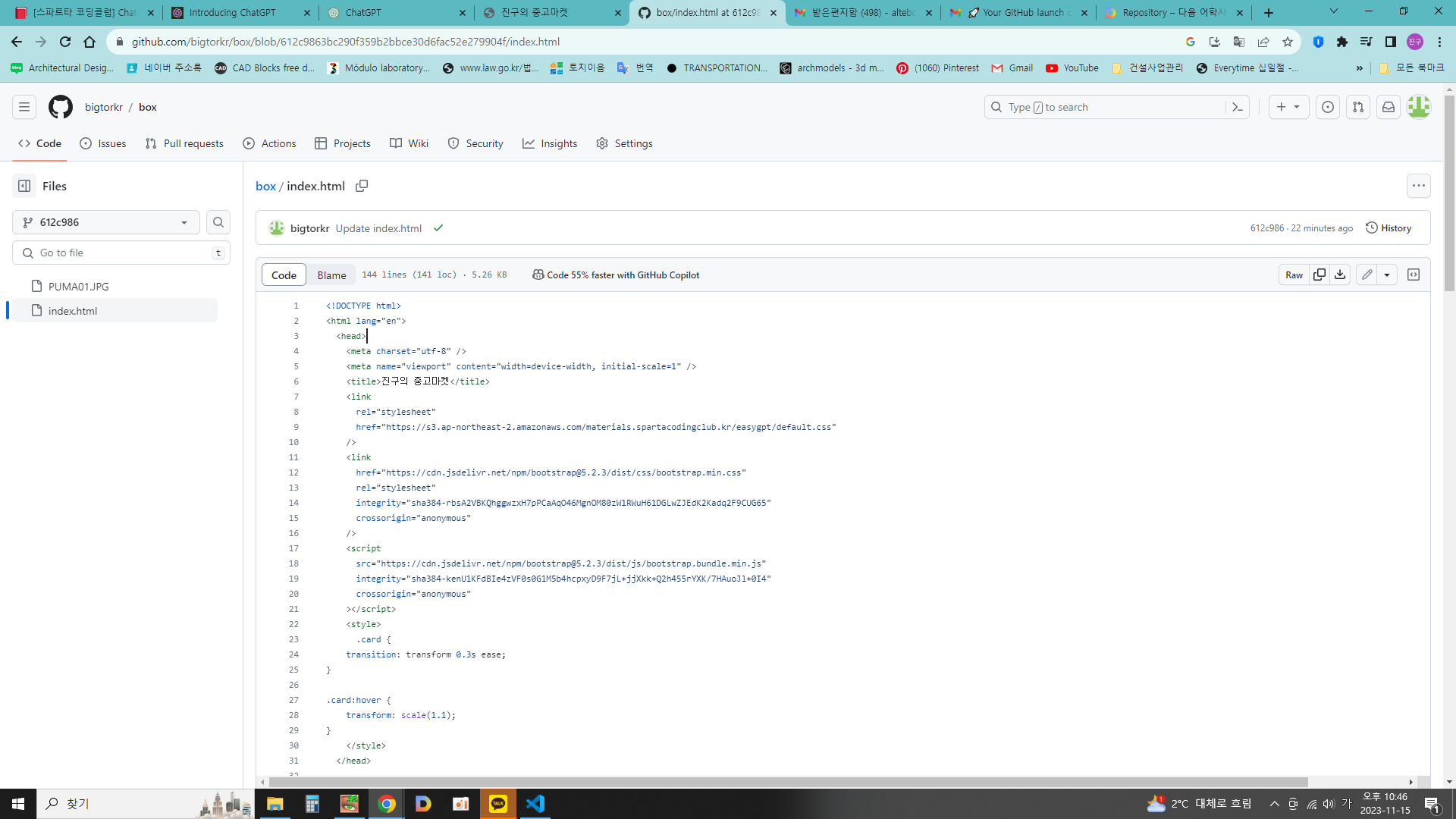Copy raw file contents icon
The height and width of the screenshot is (819, 1456).
coord(1319,275)
